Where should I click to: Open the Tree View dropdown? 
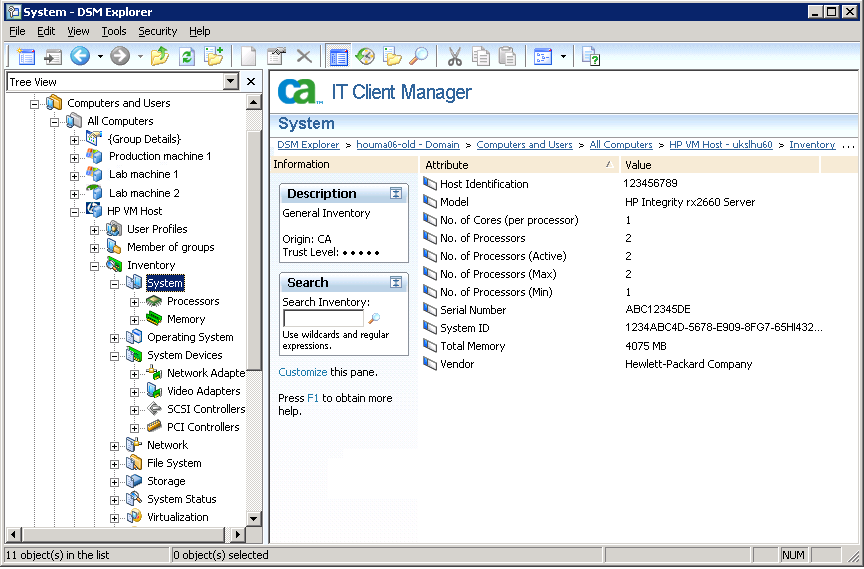[x=231, y=82]
